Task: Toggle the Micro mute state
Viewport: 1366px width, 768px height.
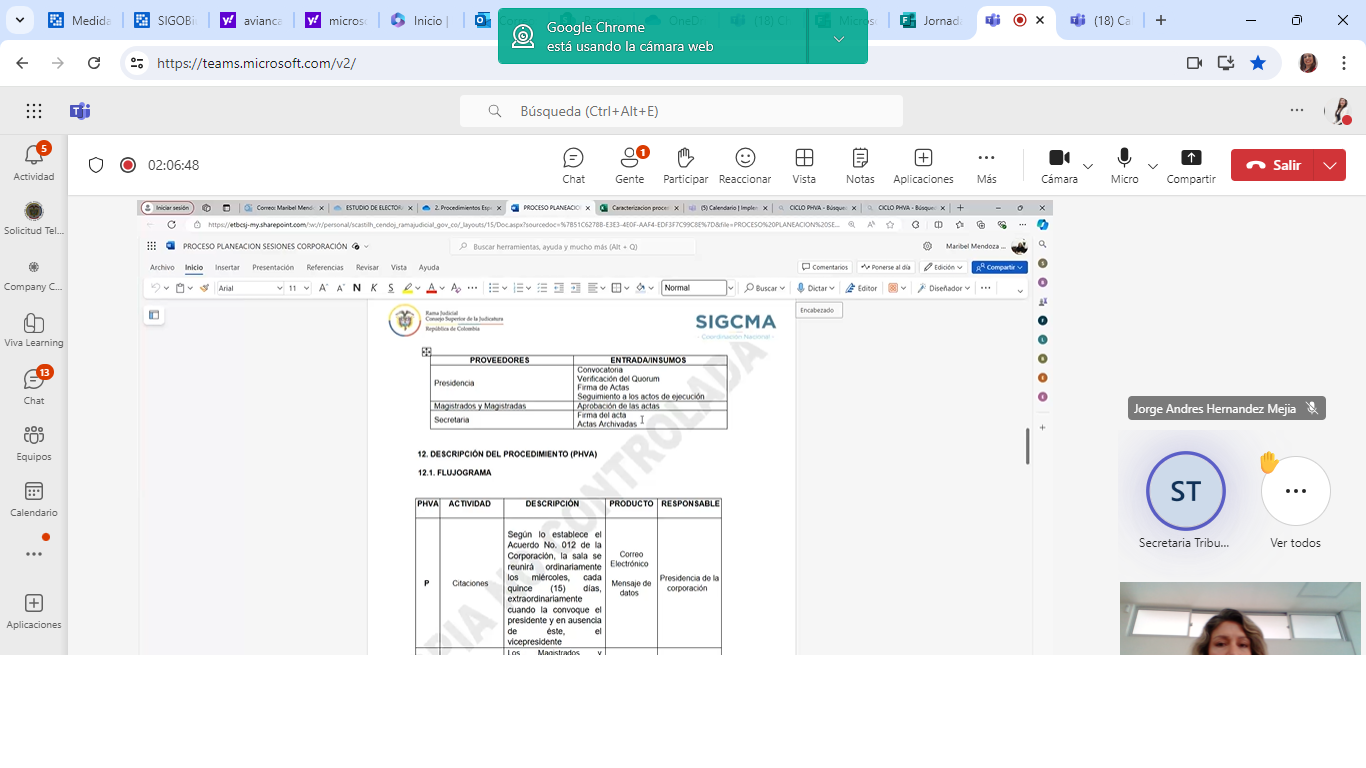Action: (x=1124, y=165)
